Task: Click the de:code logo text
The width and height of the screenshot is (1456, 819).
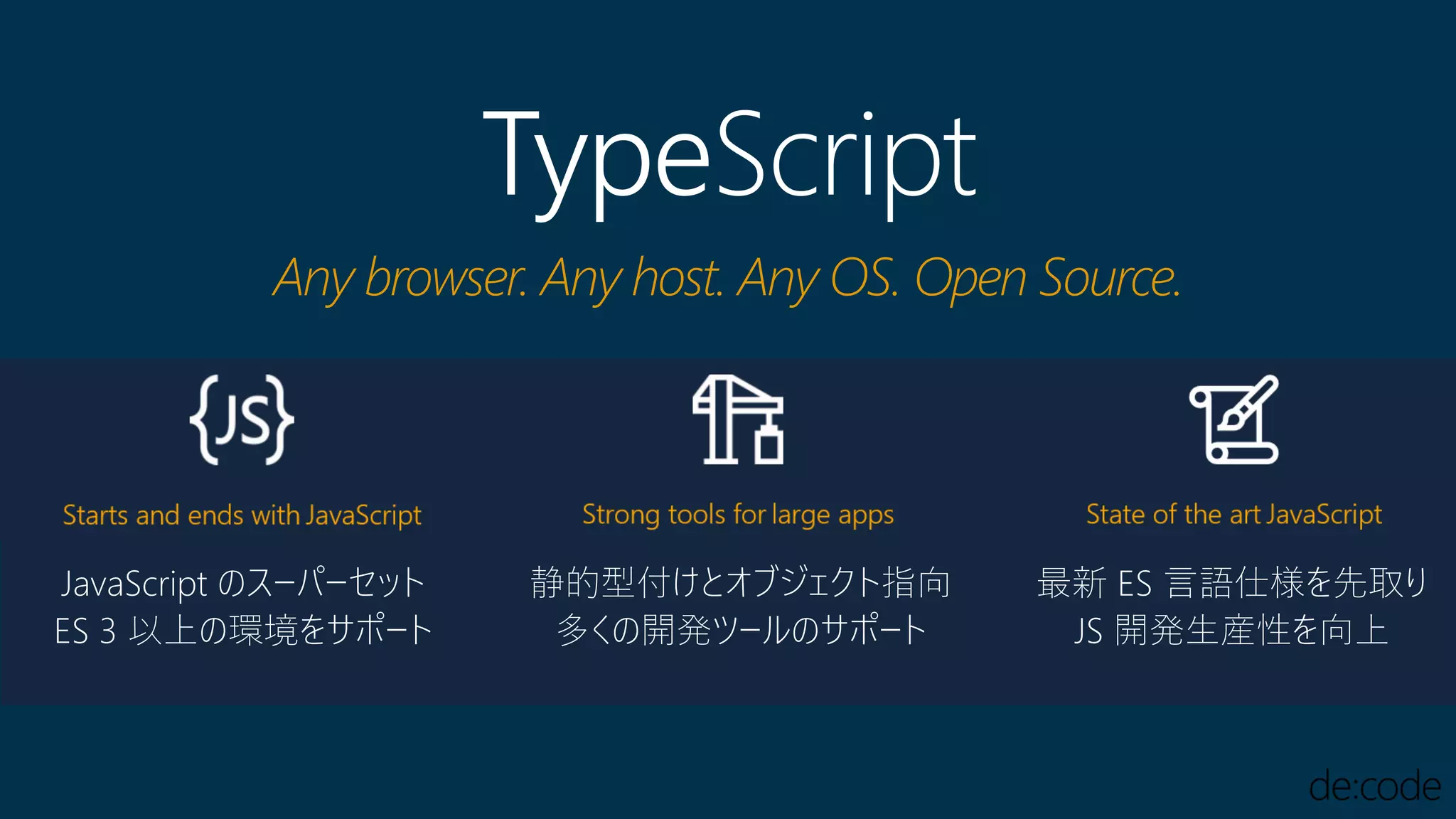Action: 1375,786
